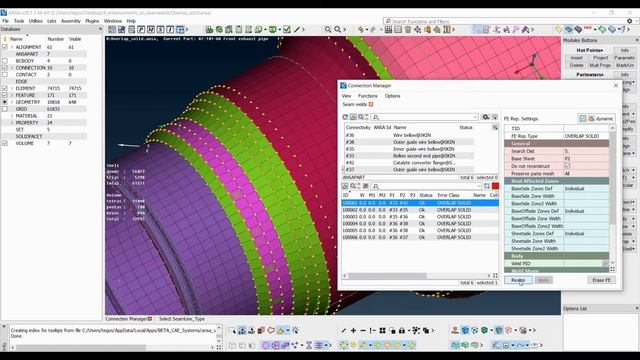
Task: Select connection row 100003
Action: (x=420, y=217)
